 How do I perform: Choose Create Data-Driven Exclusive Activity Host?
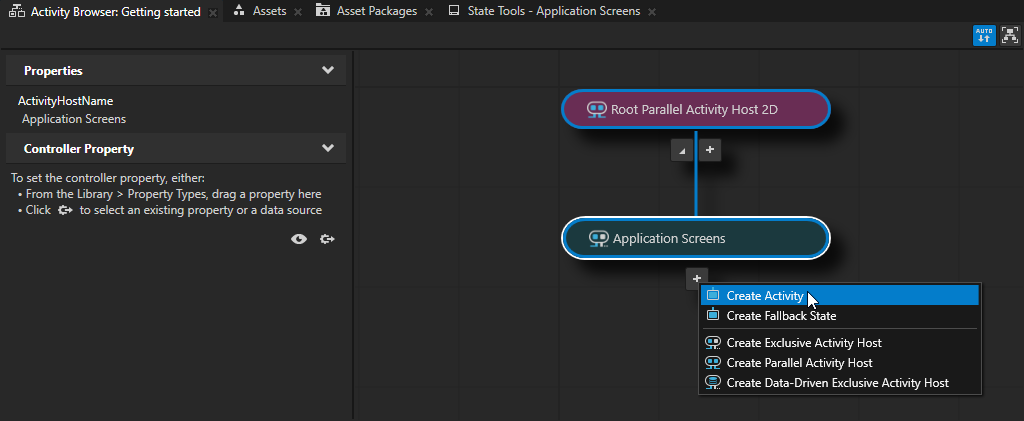[x=839, y=382]
